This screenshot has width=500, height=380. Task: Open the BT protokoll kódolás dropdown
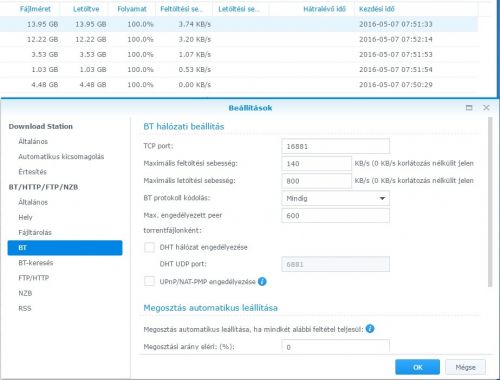click(x=335, y=198)
